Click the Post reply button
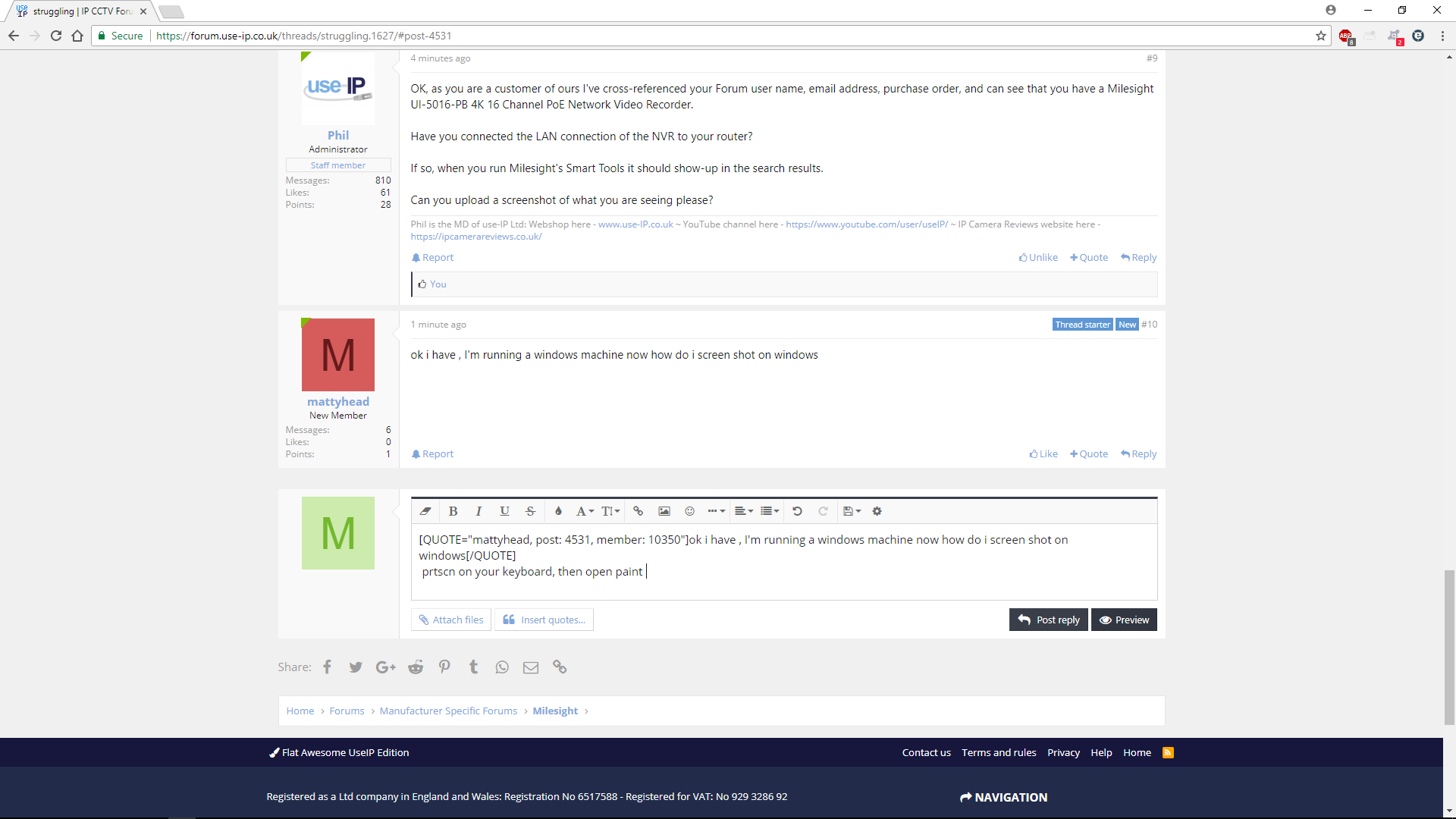 tap(1048, 620)
